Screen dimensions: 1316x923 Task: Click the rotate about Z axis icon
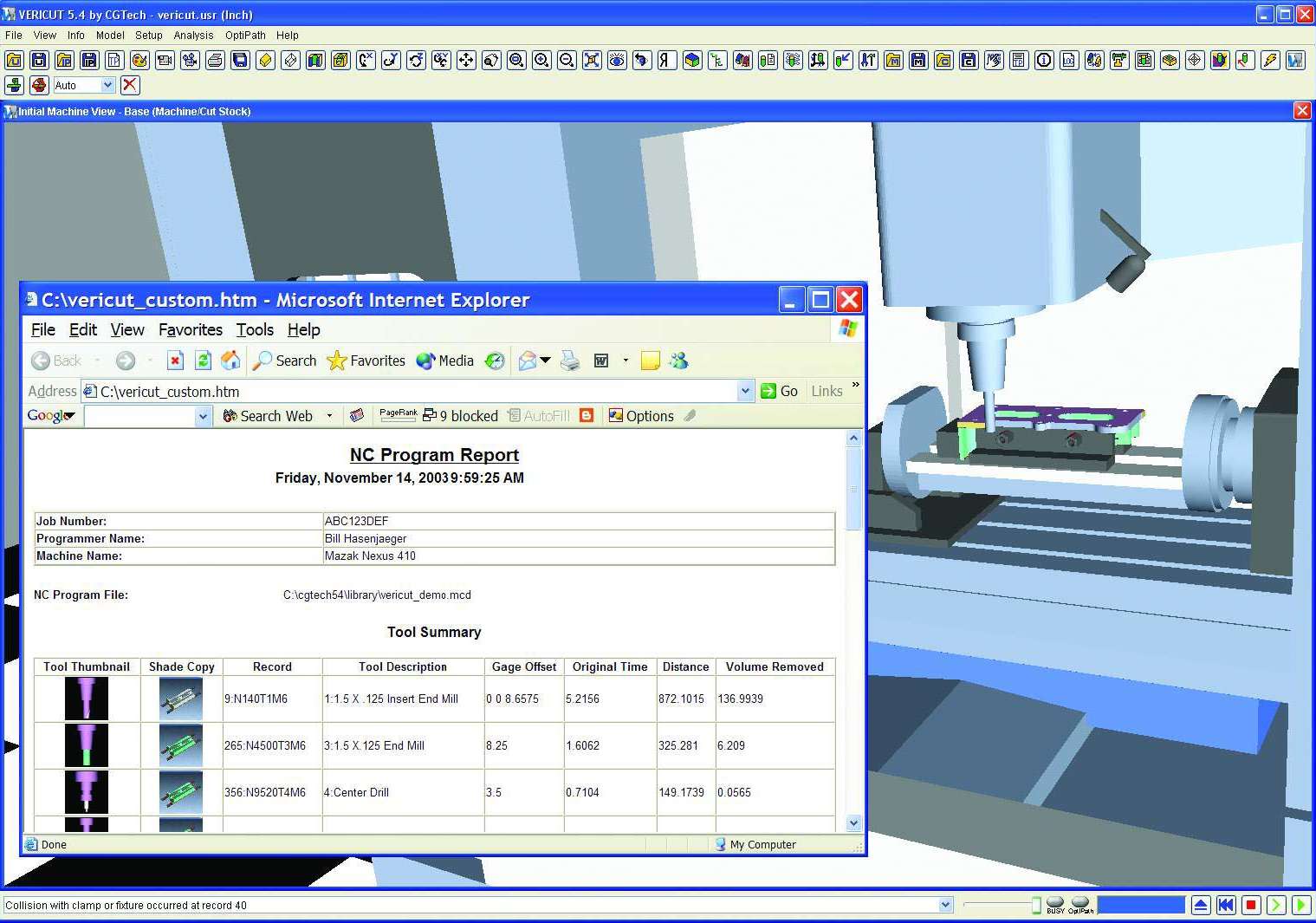416,60
